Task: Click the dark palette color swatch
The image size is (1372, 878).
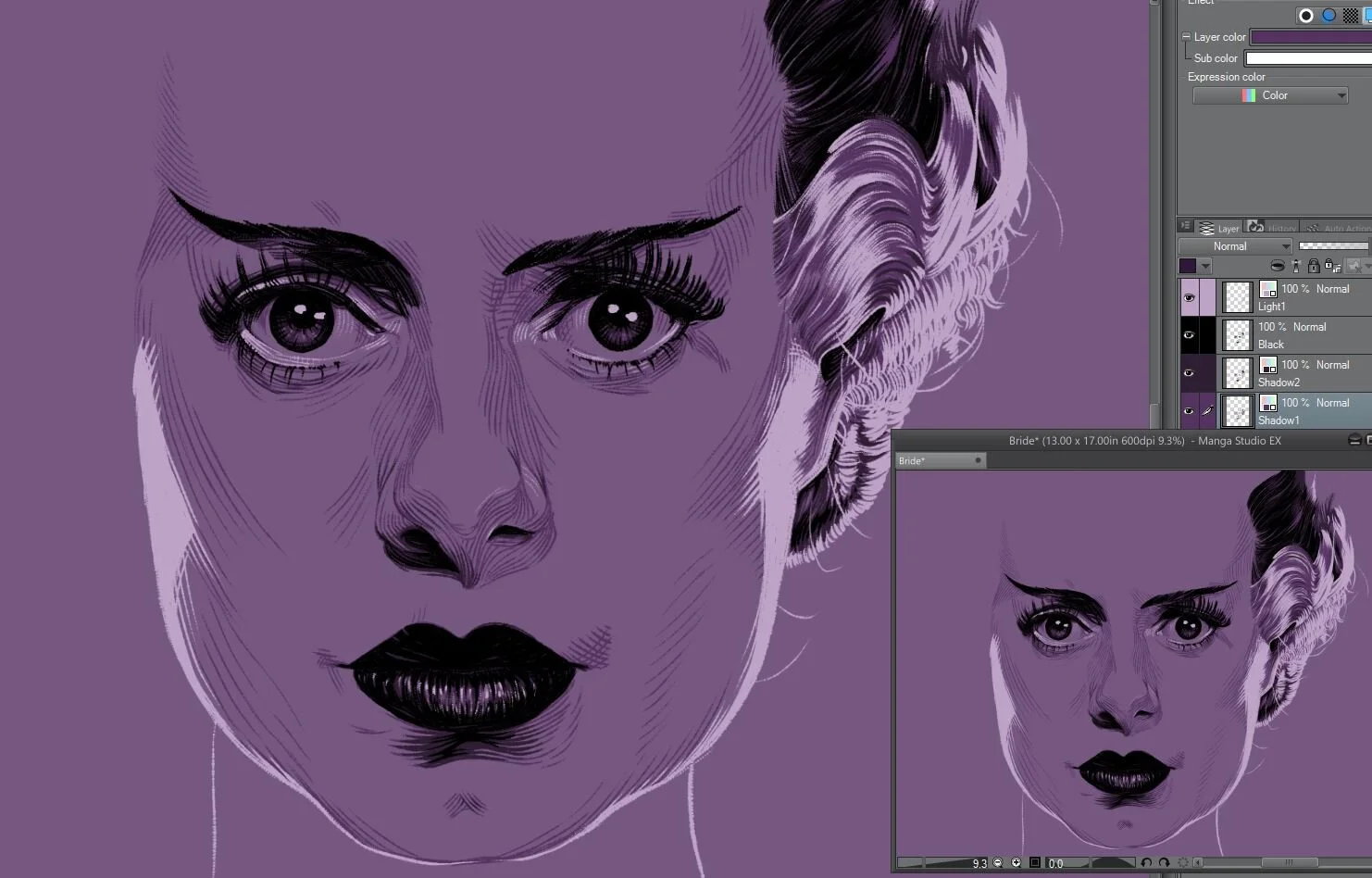Action: [x=1187, y=267]
